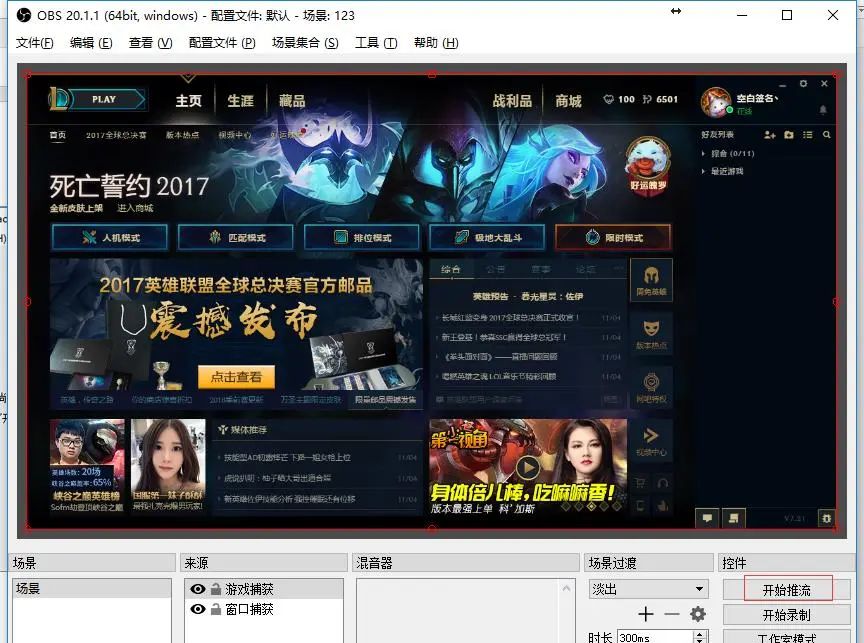Select 极地大乱斗 game mode
864x643 pixels.
pos(487,237)
